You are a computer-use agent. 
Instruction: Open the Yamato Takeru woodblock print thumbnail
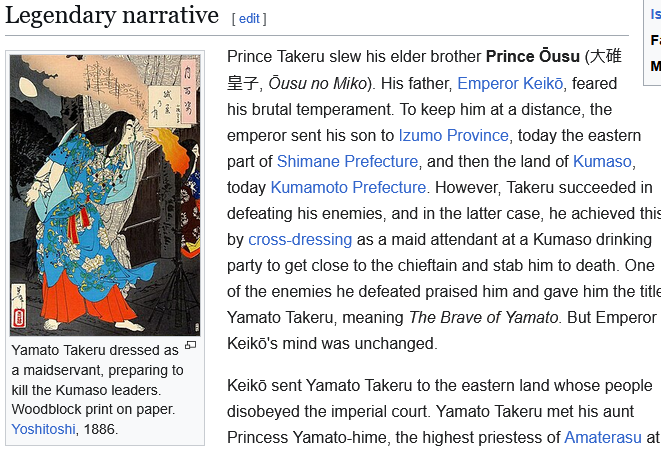point(105,195)
